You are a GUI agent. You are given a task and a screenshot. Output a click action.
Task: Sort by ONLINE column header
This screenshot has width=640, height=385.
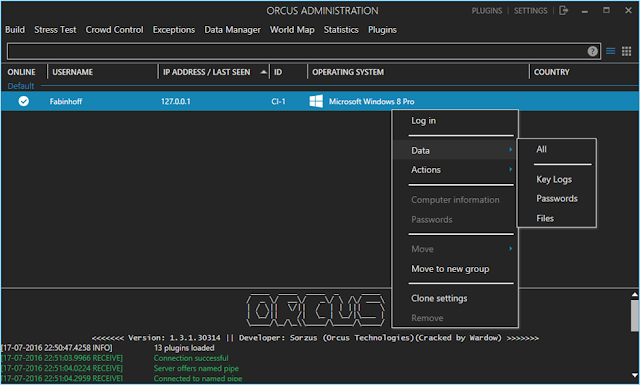(21, 72)
